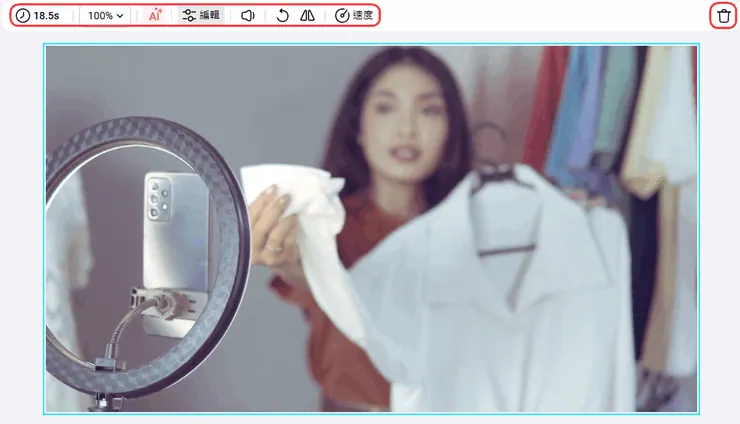
Task: Delete the clip using the trash icon
Action: tap(723, 16)
